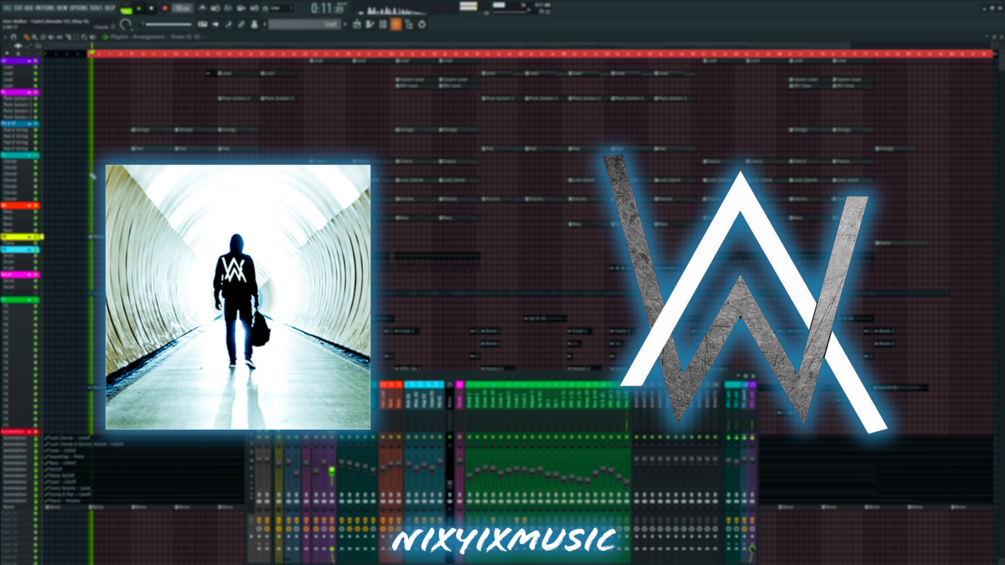This screenshot has width=1005, height=565.
Task: Collapse the blue Pad & String track group
Action: click(29, 124)
